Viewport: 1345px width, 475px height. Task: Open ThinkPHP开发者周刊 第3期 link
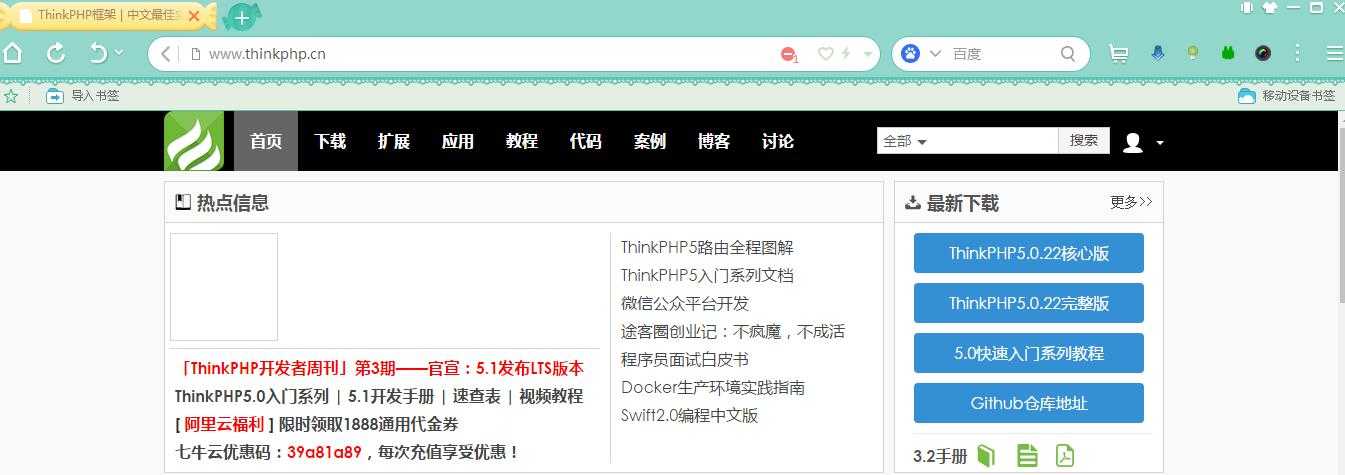379,368
